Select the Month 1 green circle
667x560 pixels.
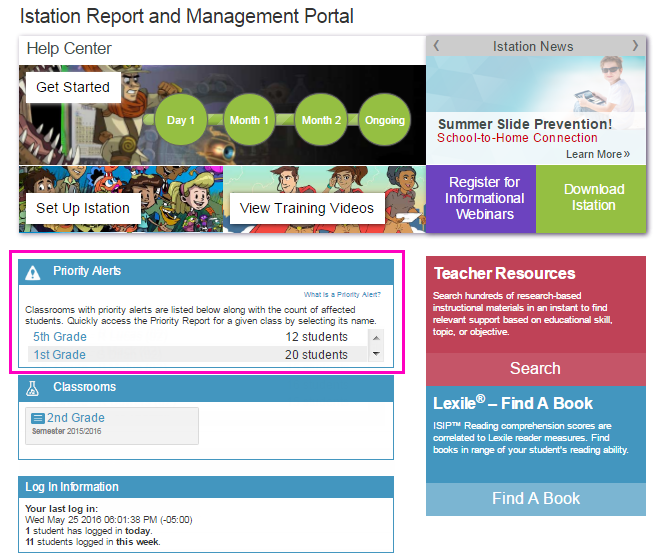point(249,120)
